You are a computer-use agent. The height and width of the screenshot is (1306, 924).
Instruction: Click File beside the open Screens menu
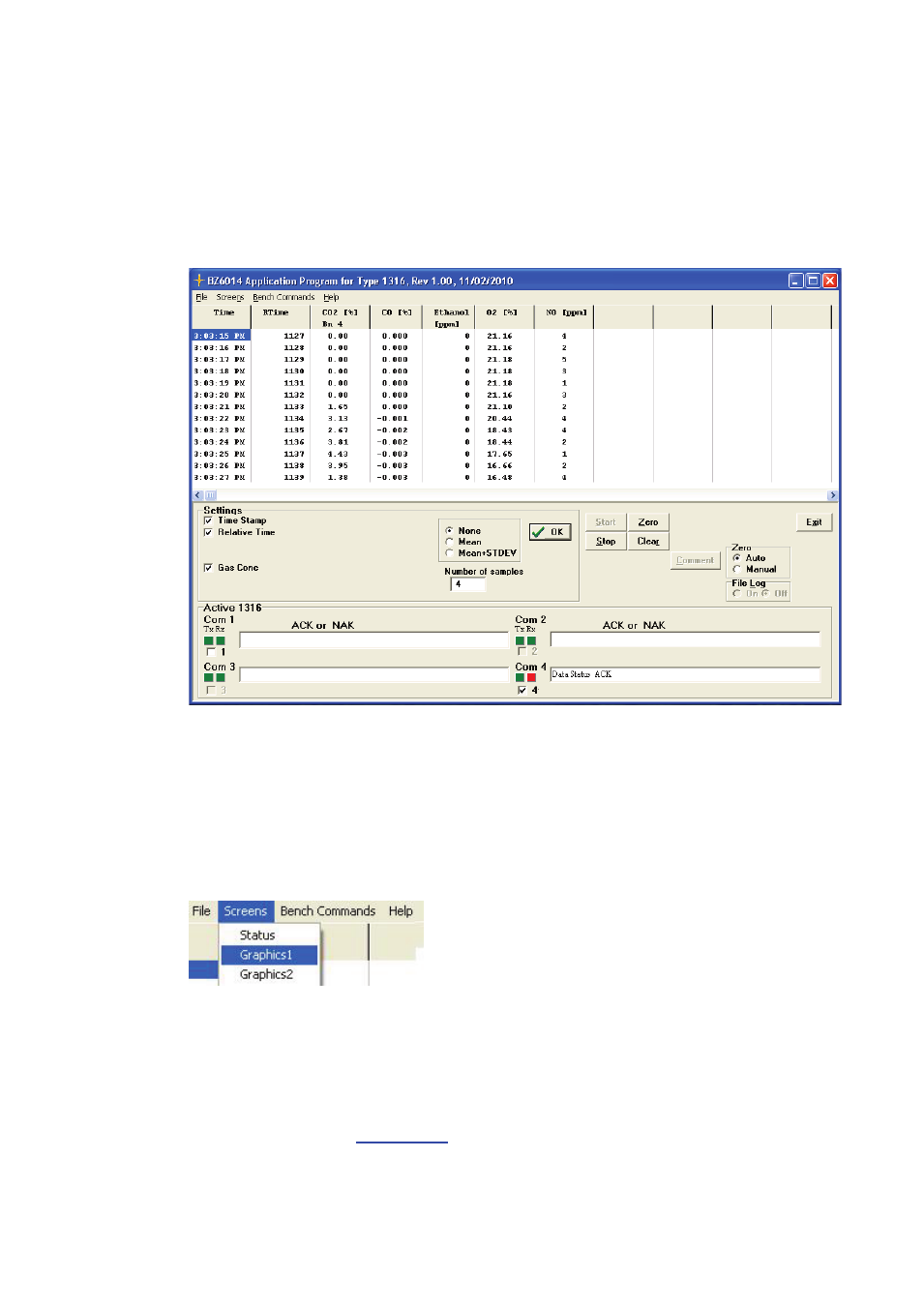[x=201, y=911]
